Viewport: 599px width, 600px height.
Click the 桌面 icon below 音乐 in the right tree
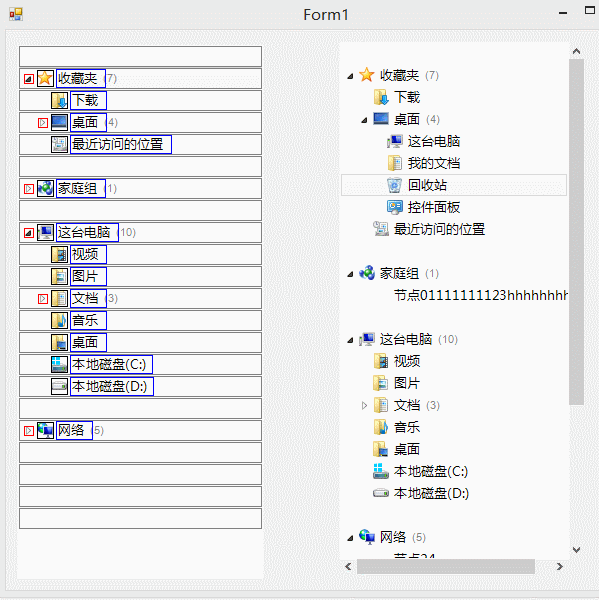point(381,449)
